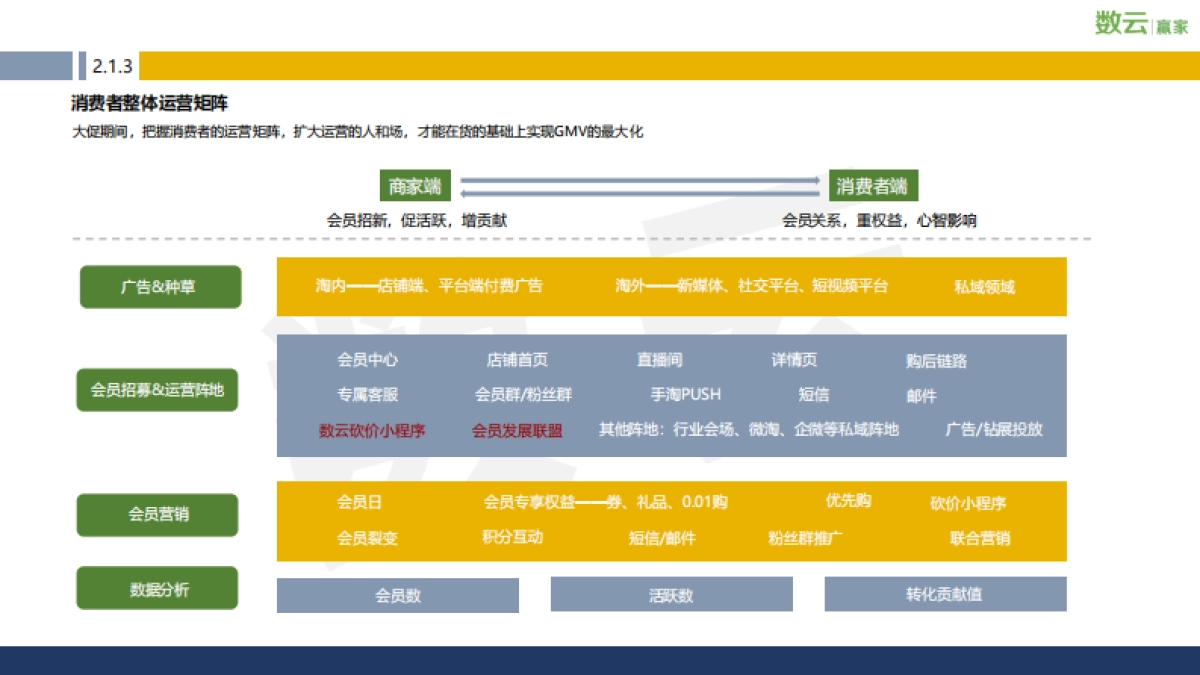
Task: Click 会员发展联盟 highlighted in red
Action: click(x=515, y=430)
